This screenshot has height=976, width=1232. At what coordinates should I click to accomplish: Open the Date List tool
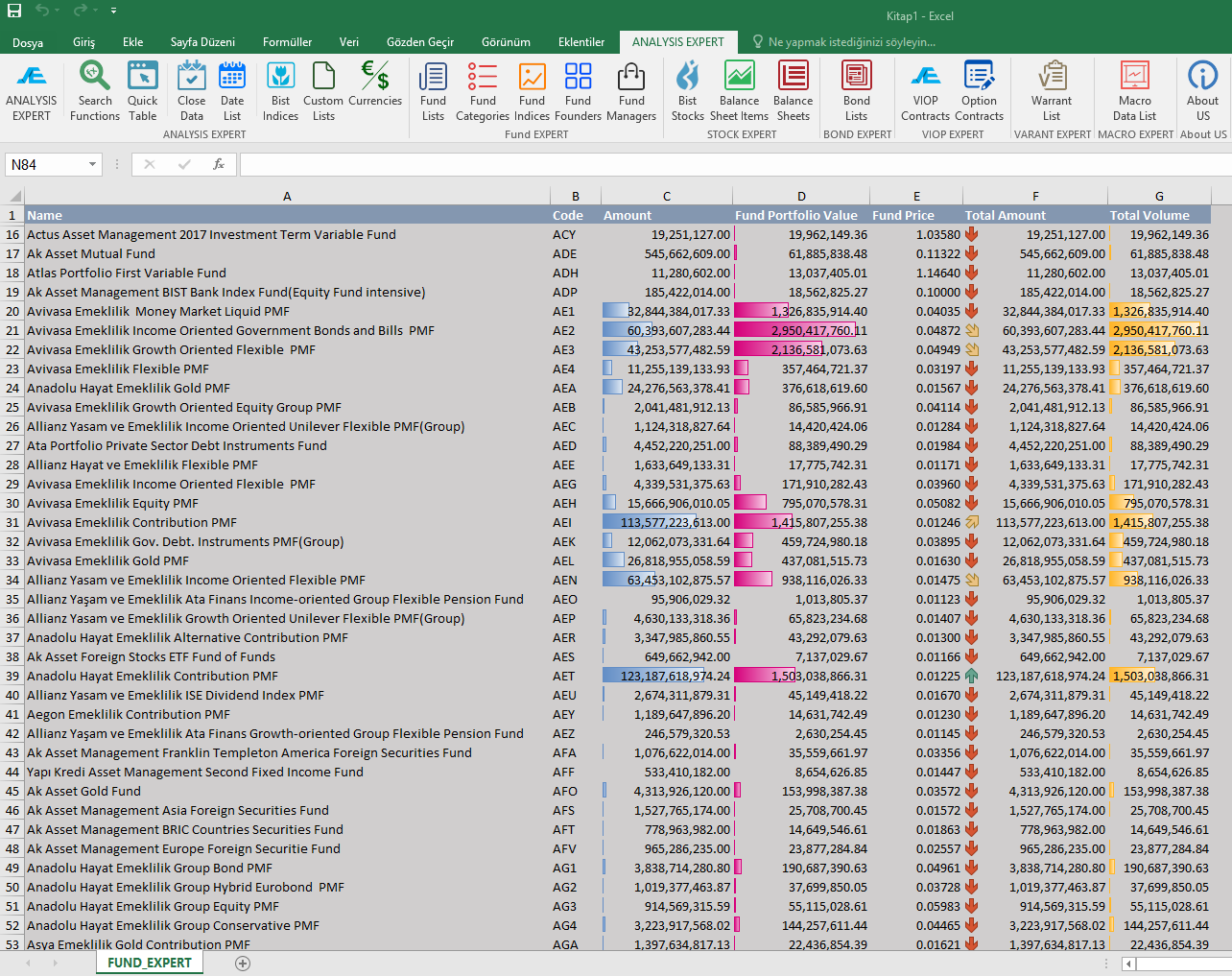tap(232, 91)
